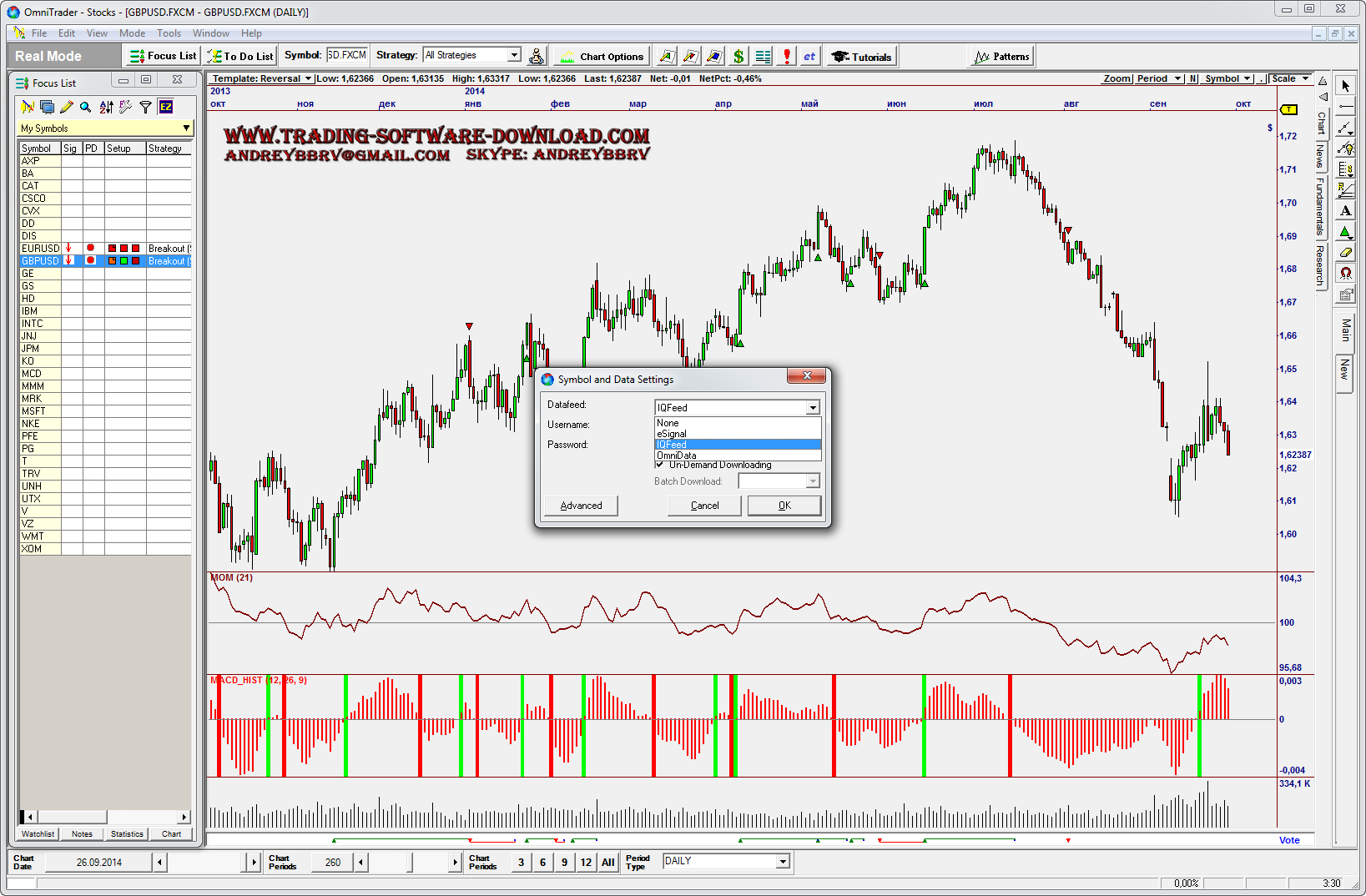Screen dimensions: 1366x896
Task: Toggle the EZ mode button in Focus List
Action: 166,107
